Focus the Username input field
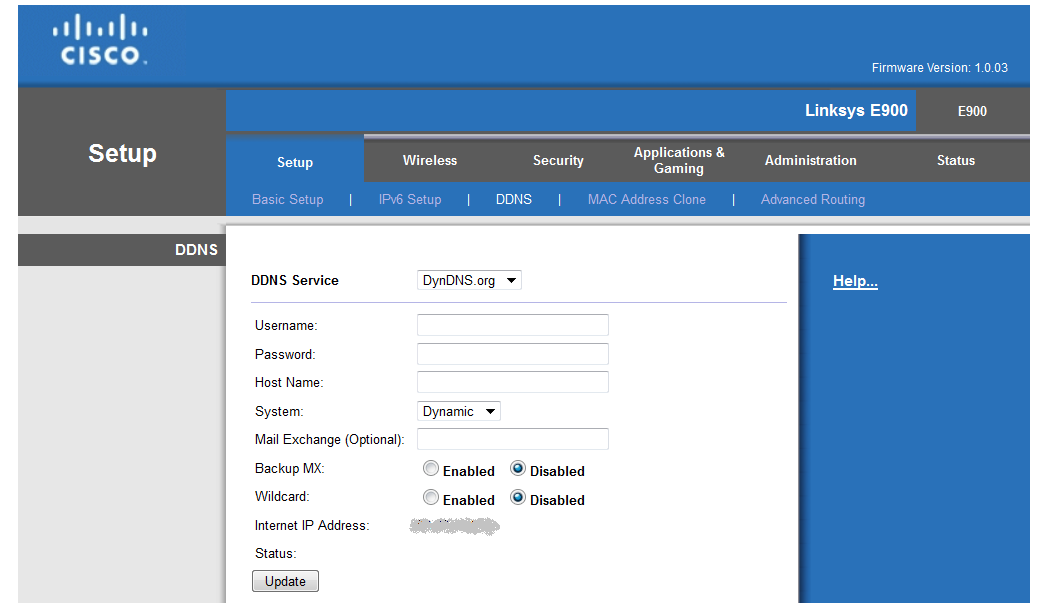The width and height of the screenshot is (1050, 603). point(512,325)
